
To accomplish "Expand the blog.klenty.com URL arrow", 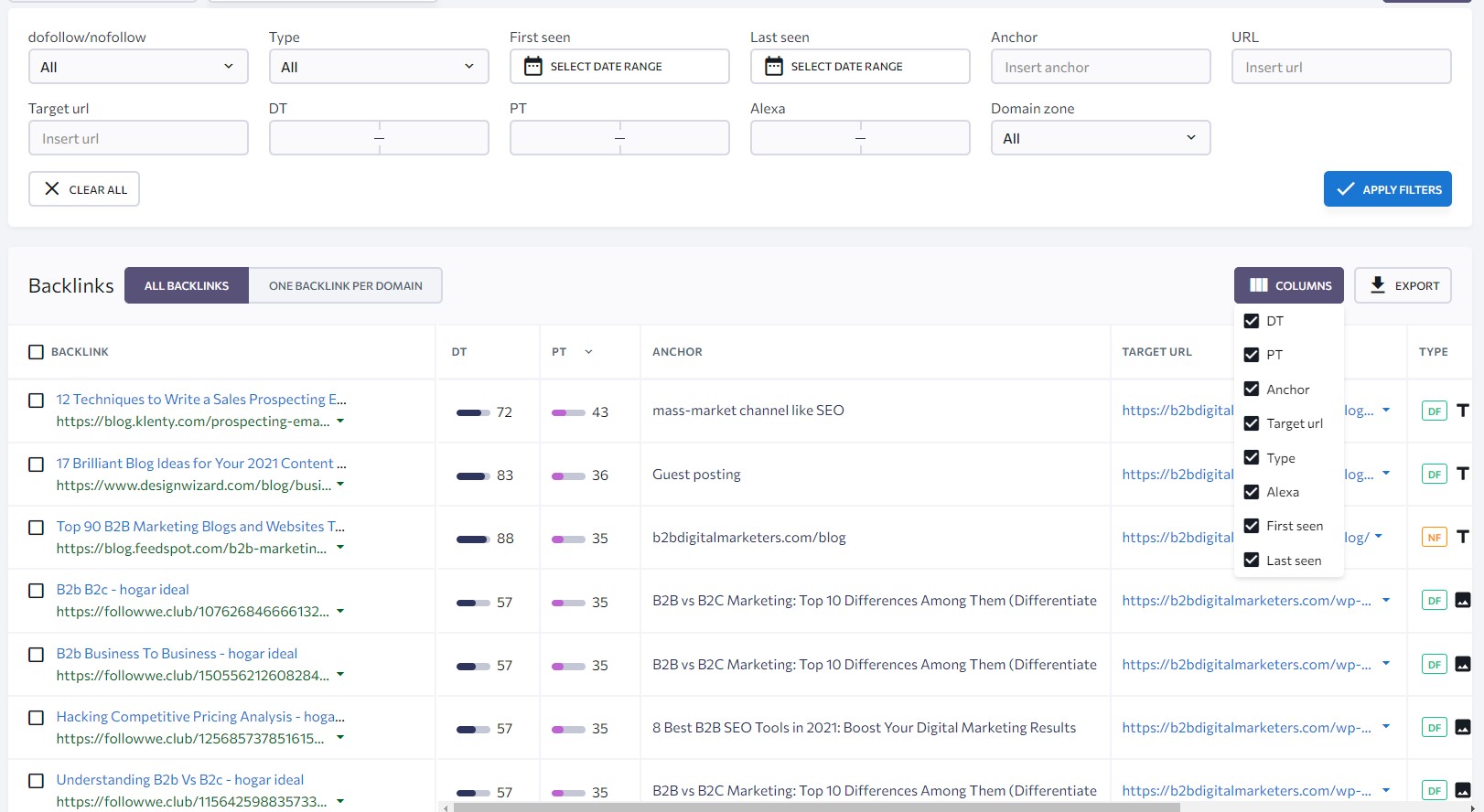I will pos(340,422).
